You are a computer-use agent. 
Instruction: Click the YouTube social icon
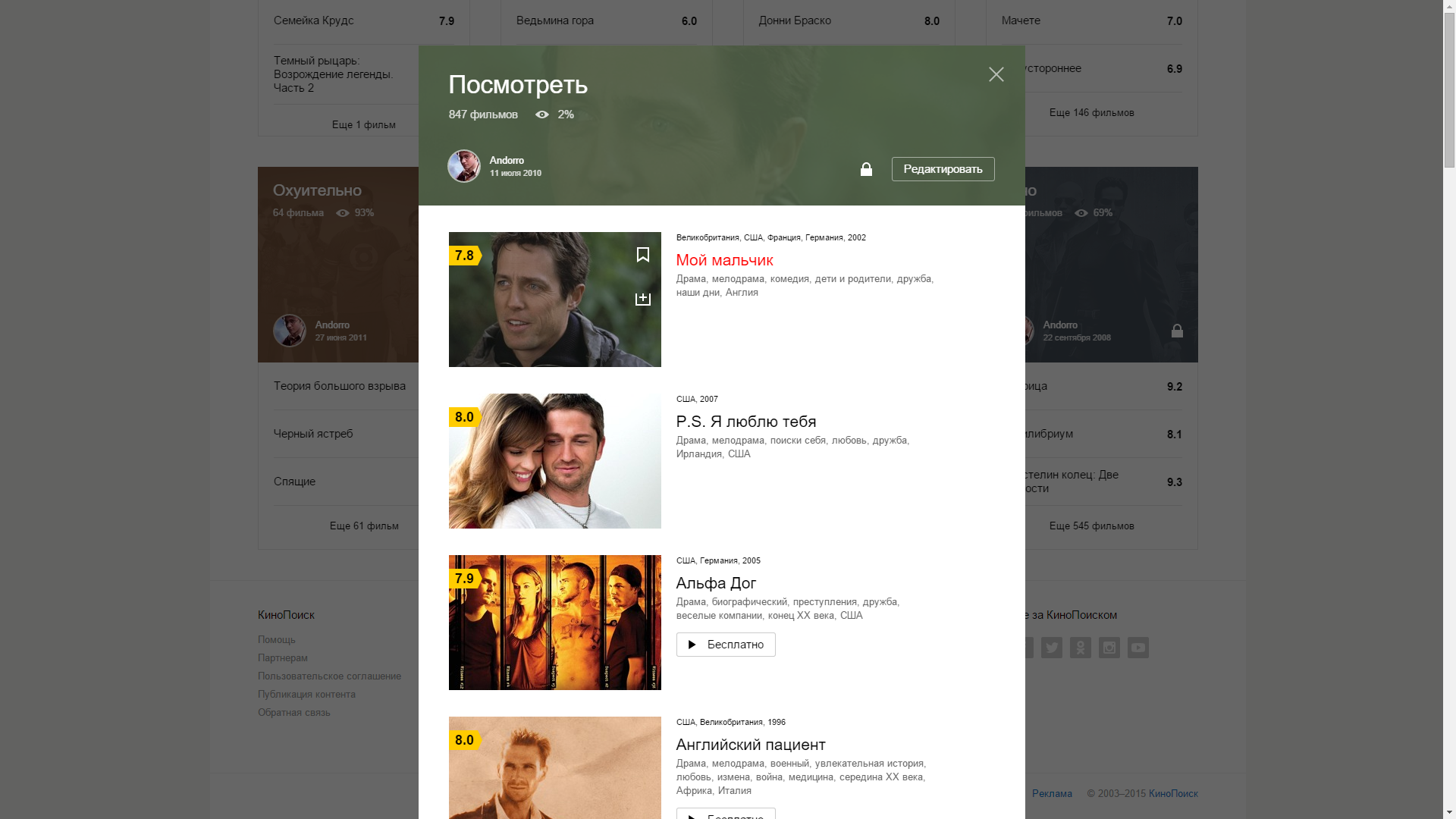1138,648
